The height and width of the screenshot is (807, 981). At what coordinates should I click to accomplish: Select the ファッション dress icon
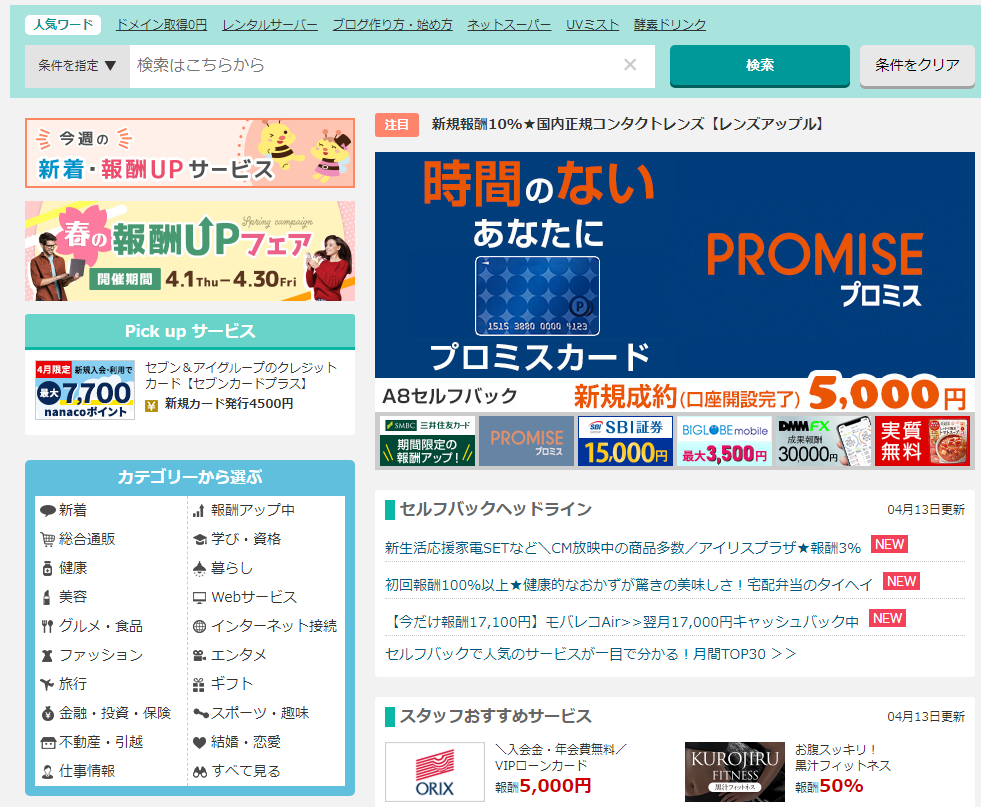point(47,656)
